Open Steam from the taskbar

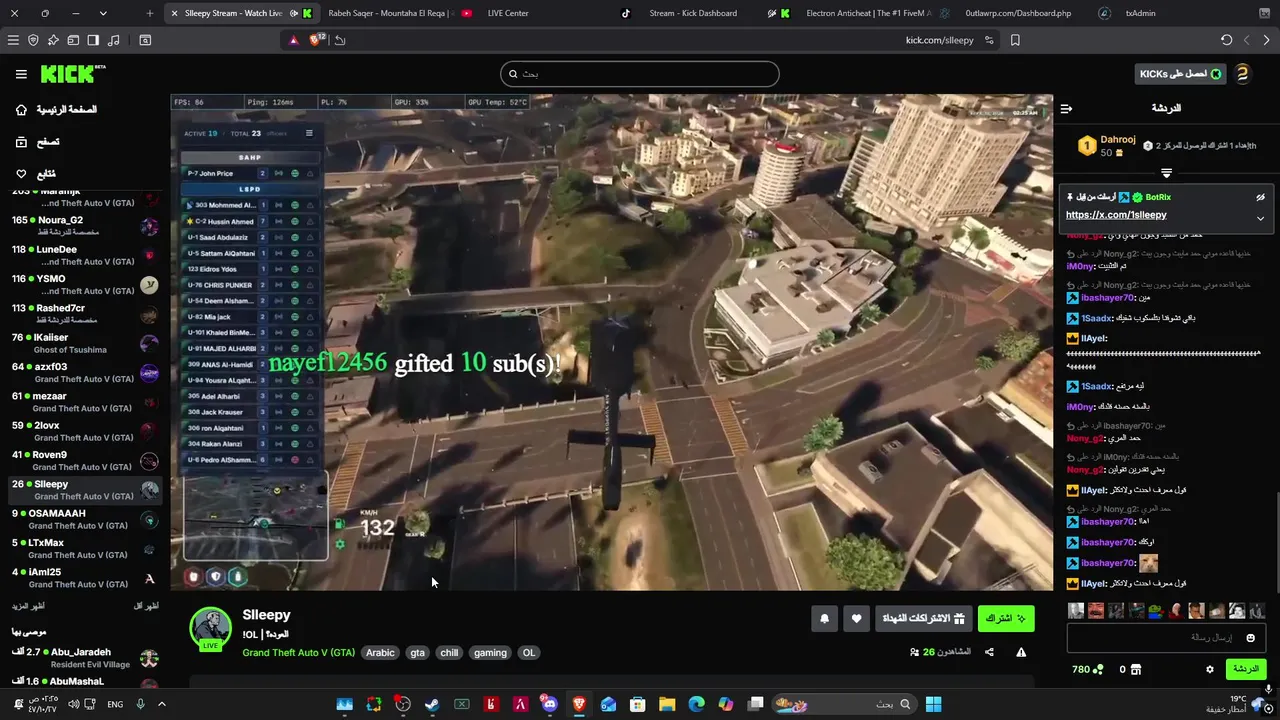coord(432,704)
